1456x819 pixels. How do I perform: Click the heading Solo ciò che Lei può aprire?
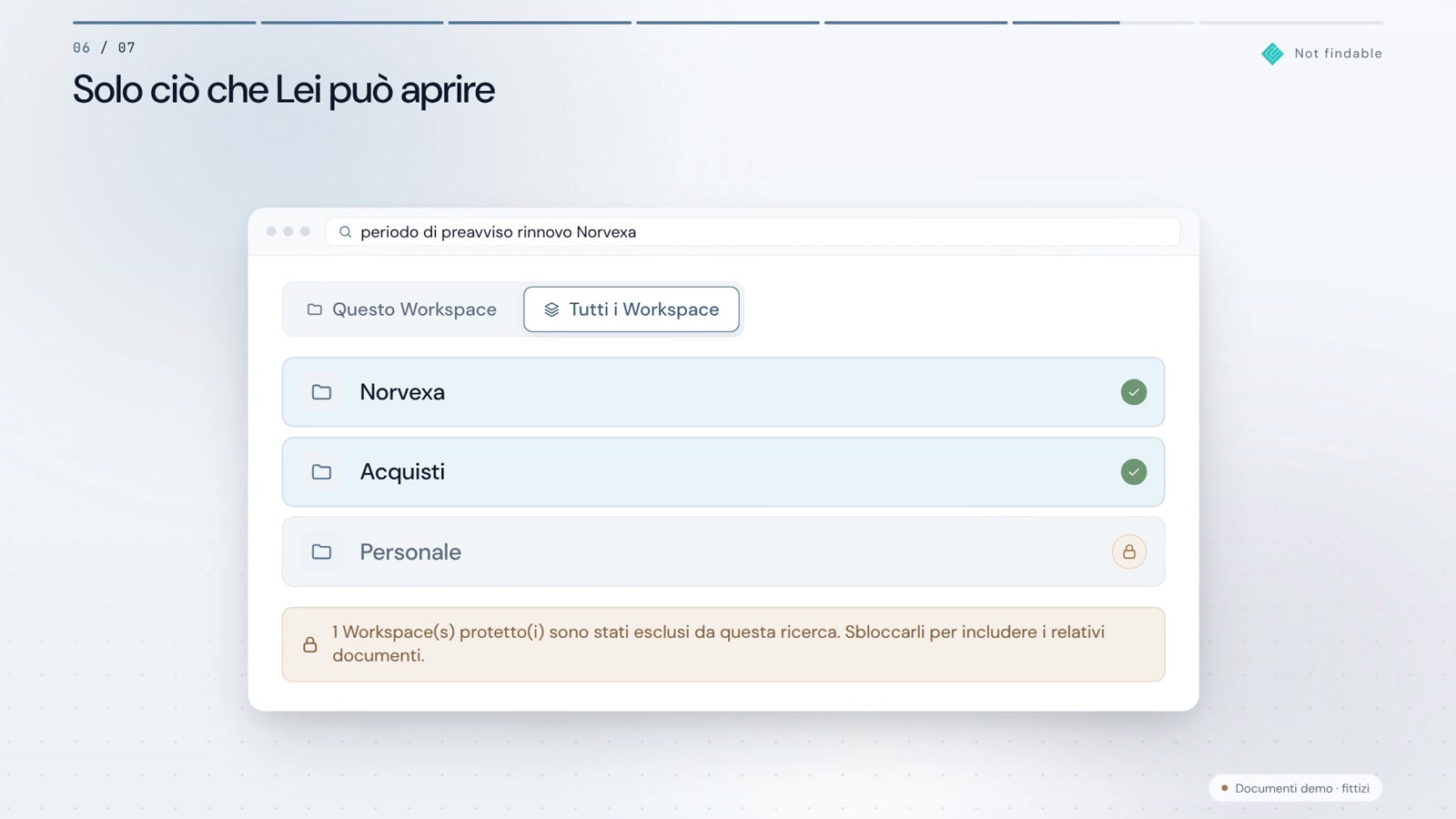[x=284, y=90]
